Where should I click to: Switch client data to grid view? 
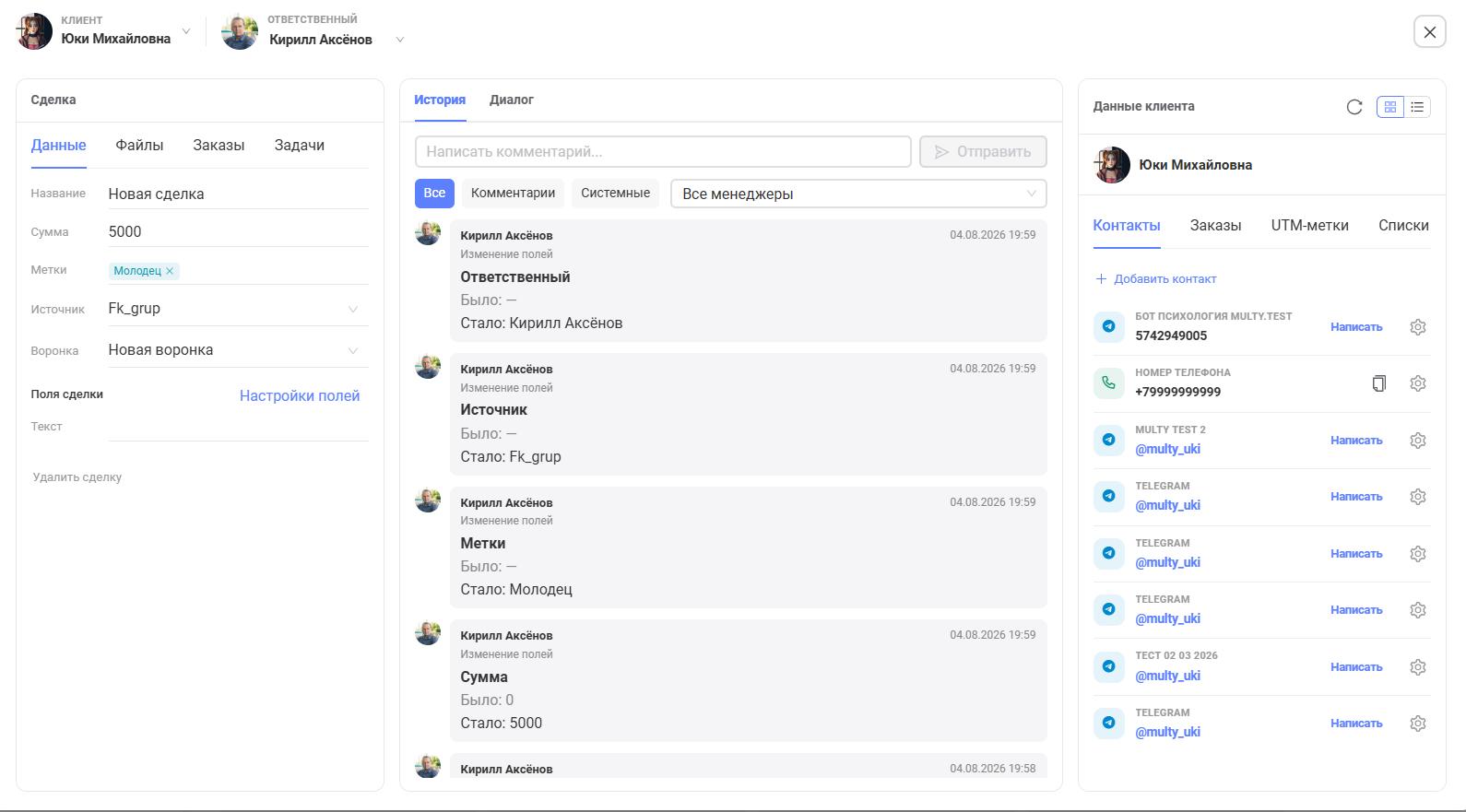[x=1390, y=107]
